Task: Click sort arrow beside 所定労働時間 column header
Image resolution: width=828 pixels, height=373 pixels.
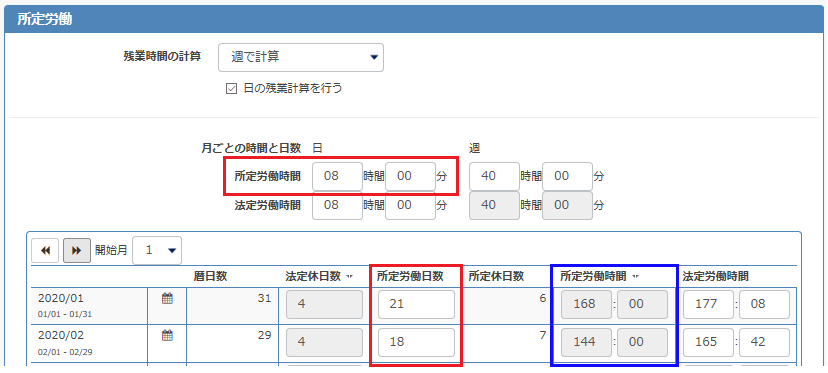Action: tap(635, 276)
